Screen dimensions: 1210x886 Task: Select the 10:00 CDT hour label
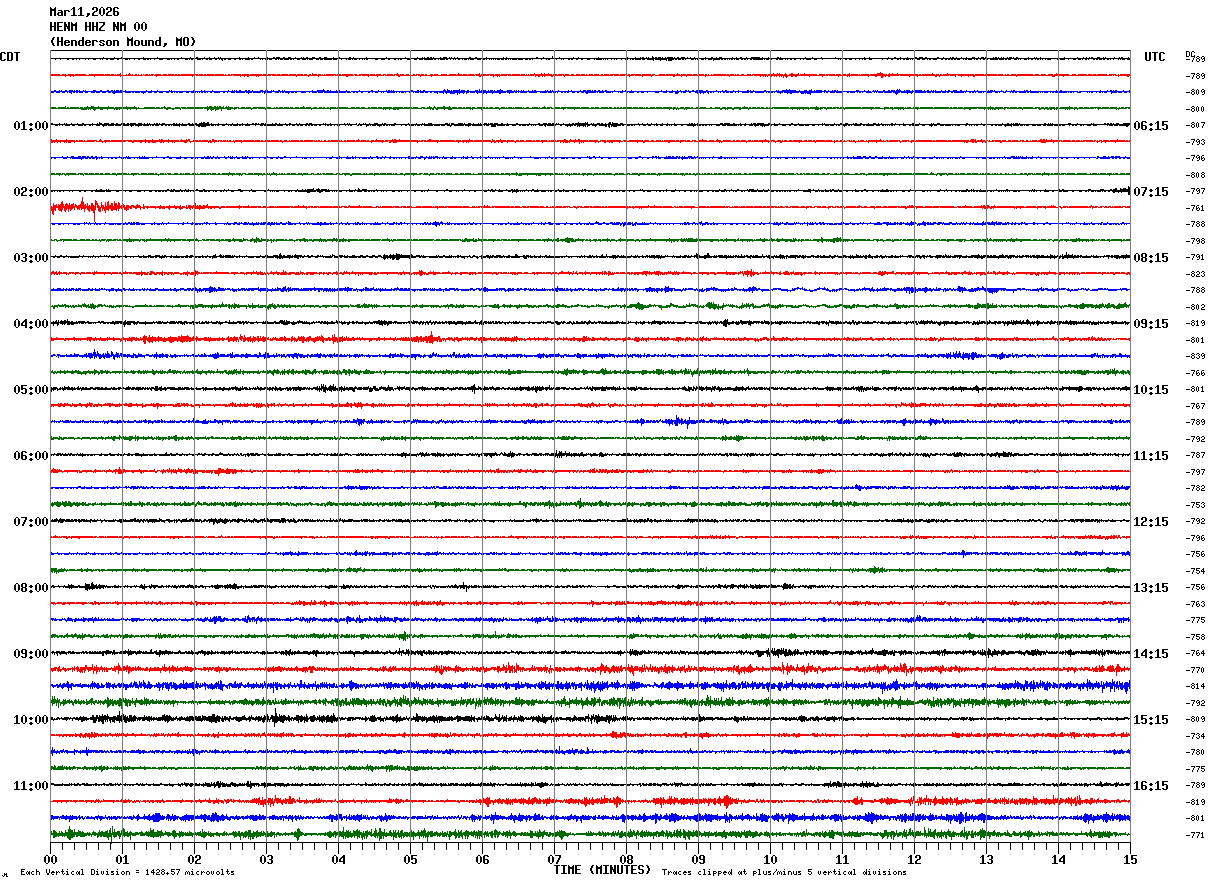[x=31, y=720]
